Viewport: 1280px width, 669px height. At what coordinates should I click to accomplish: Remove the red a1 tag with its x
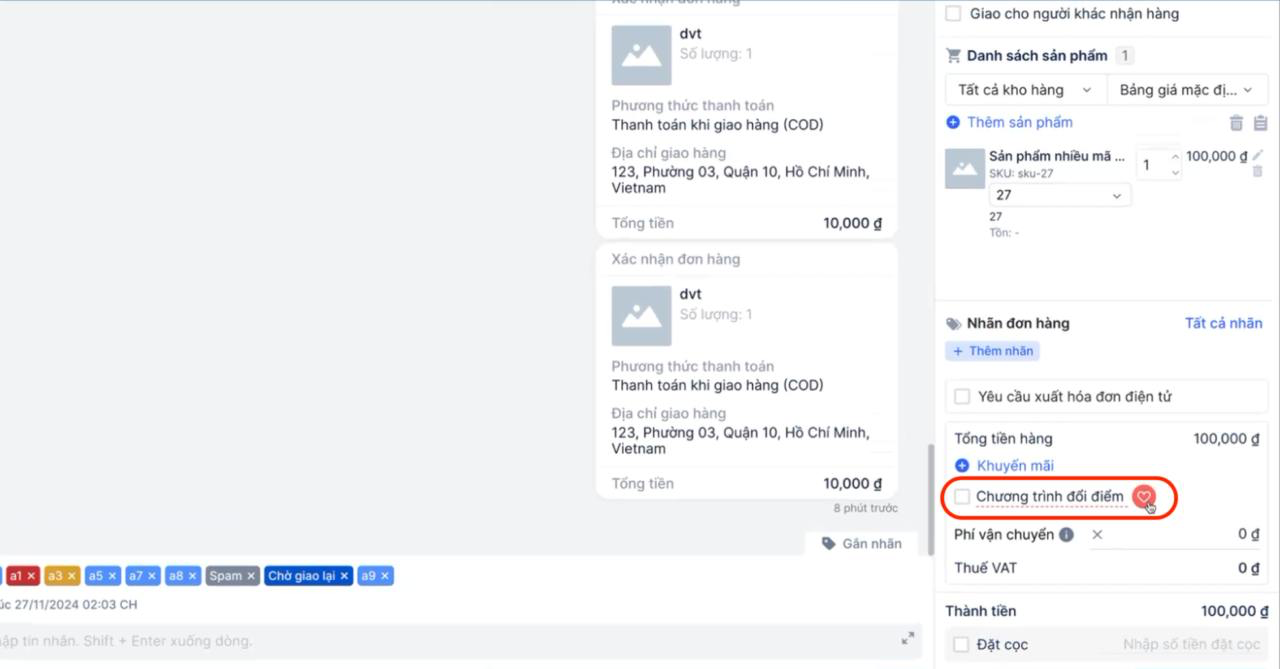coord(31,576)
